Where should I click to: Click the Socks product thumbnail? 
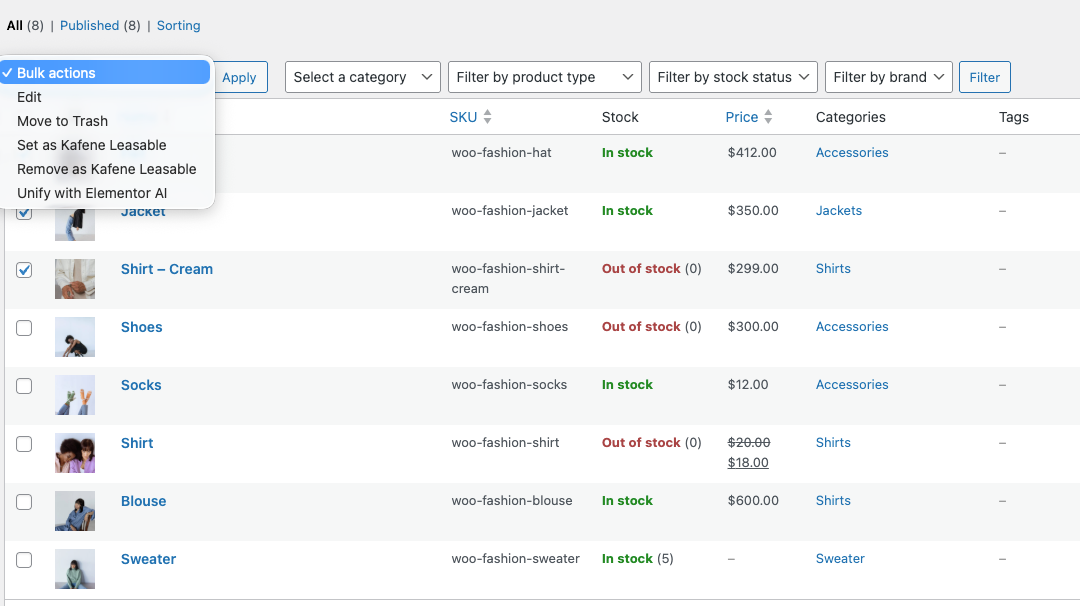pyautogui.click(x=75, y=395)
